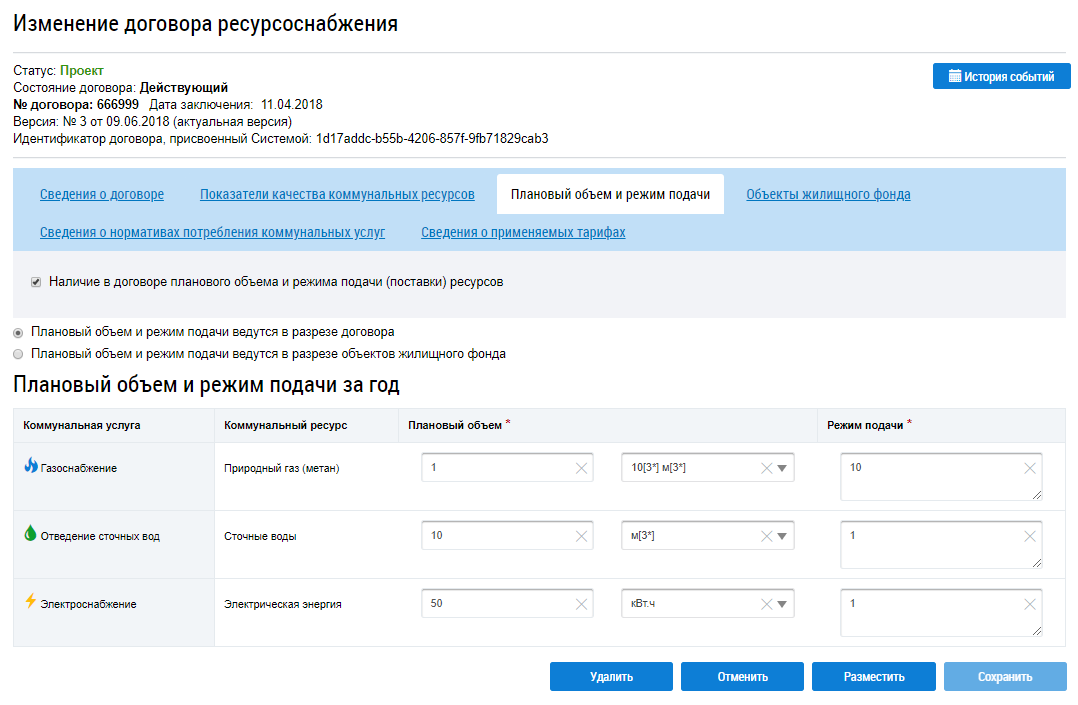Open Объекты жилищного фонда tab
The image size is (1078, 705).
coord(828,195)
